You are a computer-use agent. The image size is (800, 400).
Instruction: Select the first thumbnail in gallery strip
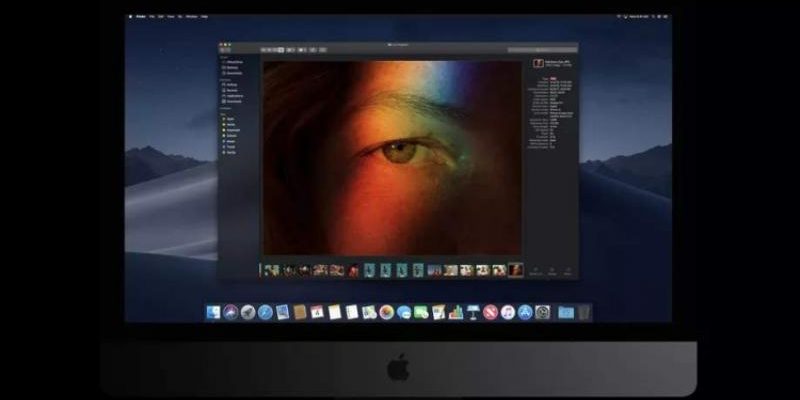pos(270,270)
